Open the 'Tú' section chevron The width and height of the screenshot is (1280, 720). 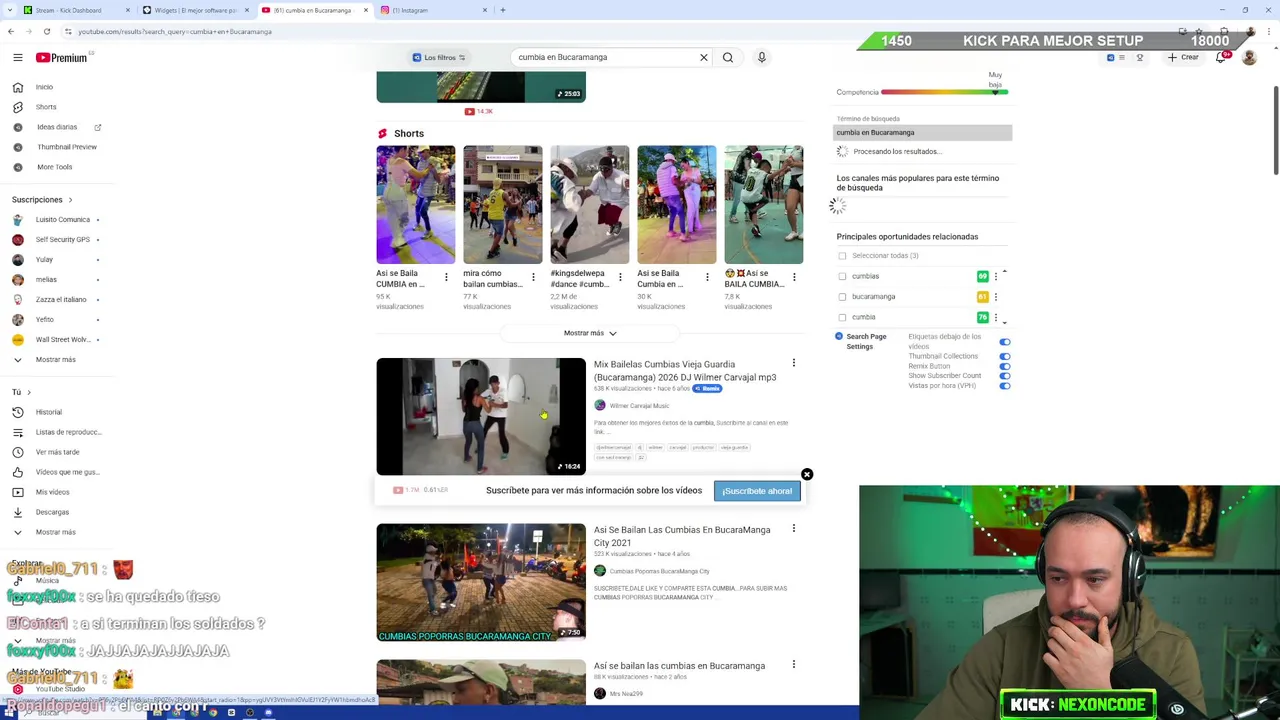click(29, 392)
